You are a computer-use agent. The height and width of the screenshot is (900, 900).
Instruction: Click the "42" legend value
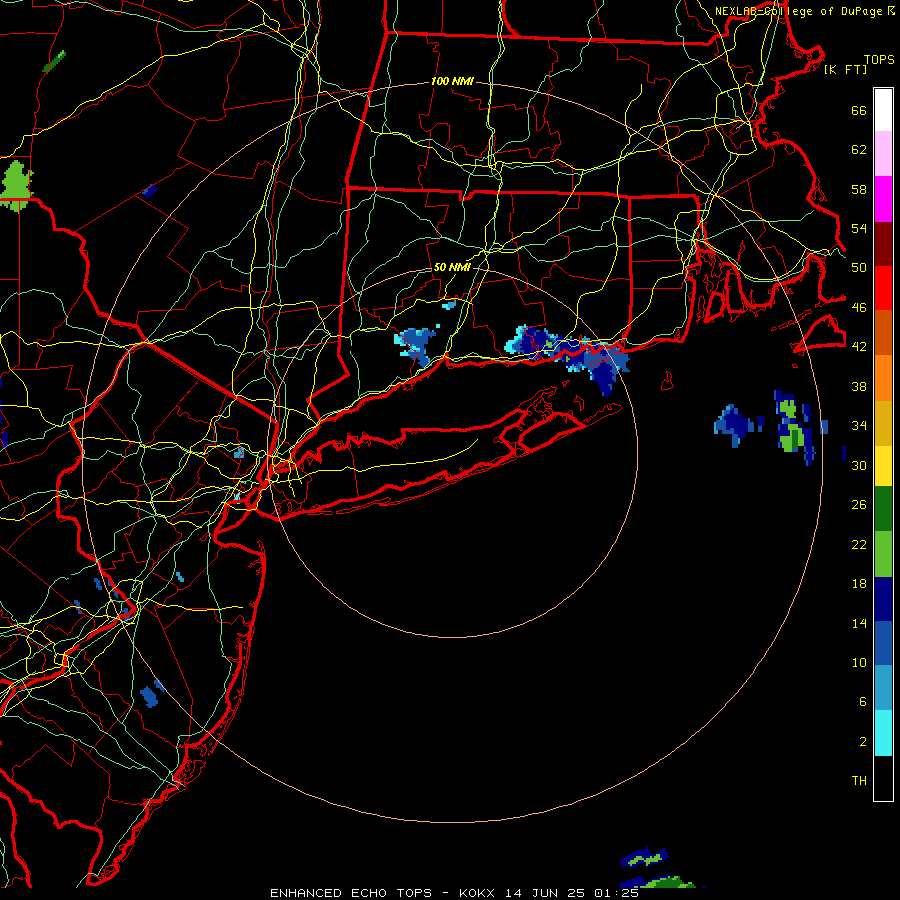click(859, 347)
